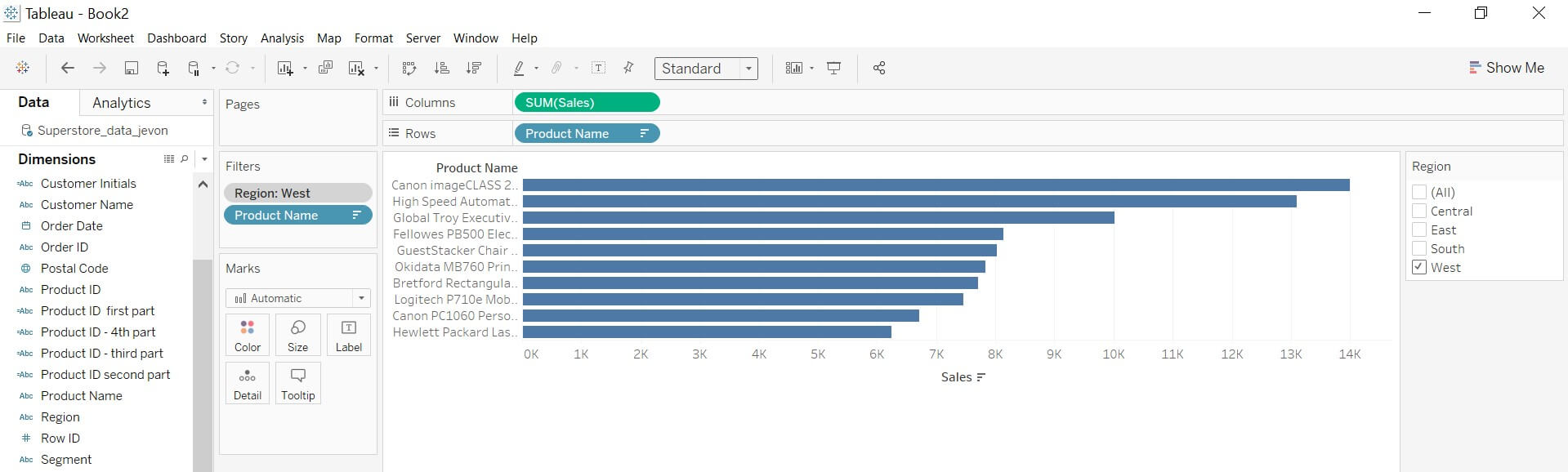Open dropdown arrow beside show/hide cards icon
The image size is (1568, 472).
[x=811, y=69]
